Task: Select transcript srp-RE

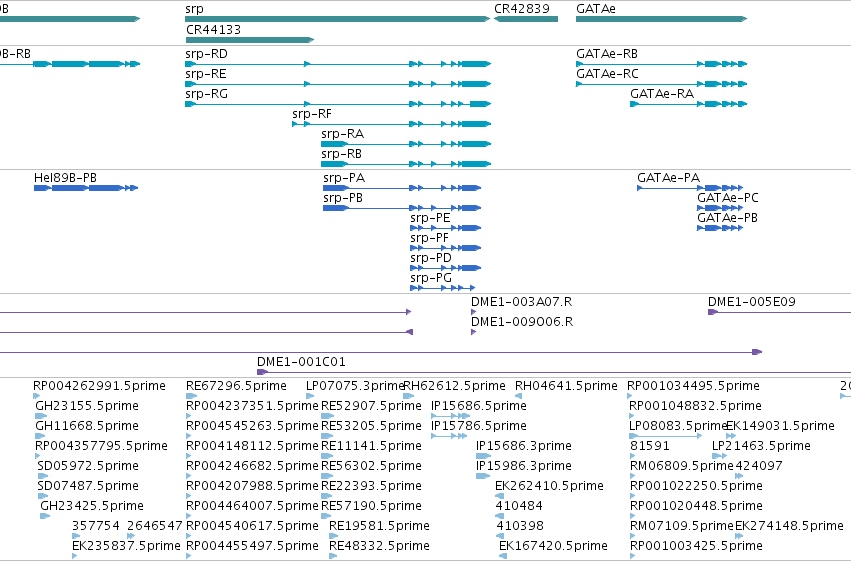Action: tap(338, 84)
